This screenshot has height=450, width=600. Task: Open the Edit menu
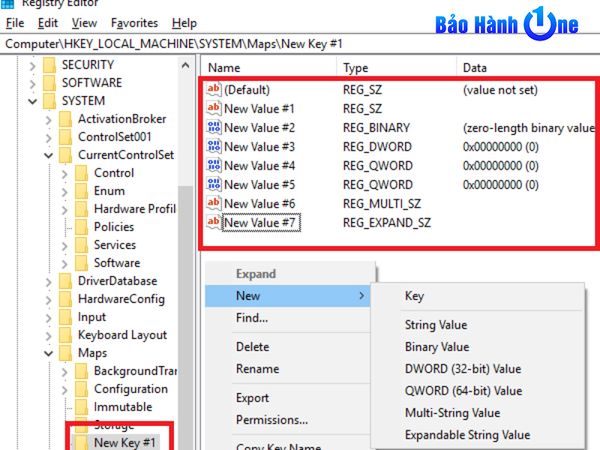tap(47, 22)
